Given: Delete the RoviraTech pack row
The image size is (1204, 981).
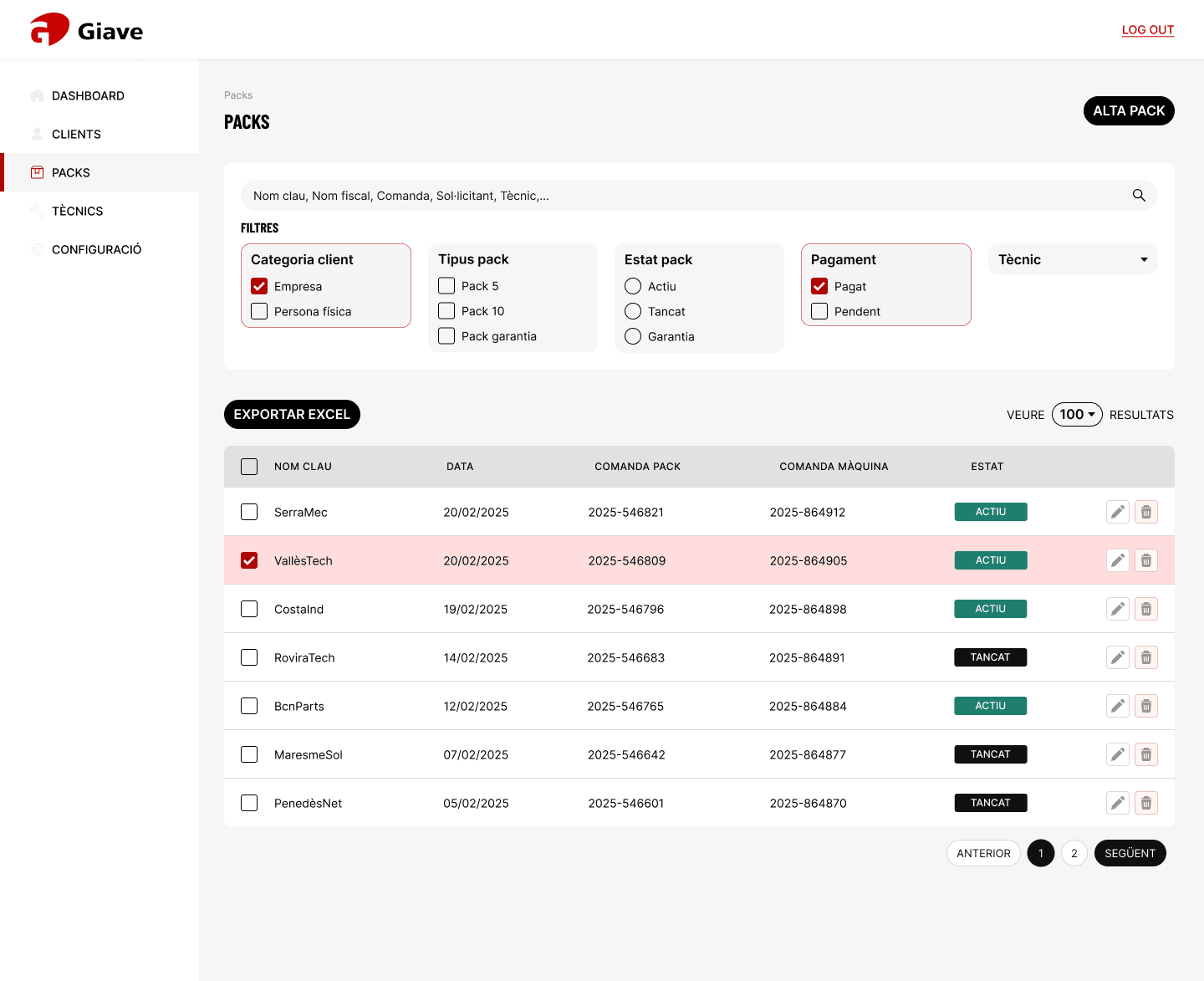Looking at the screenshot, I should [1146, 657].
